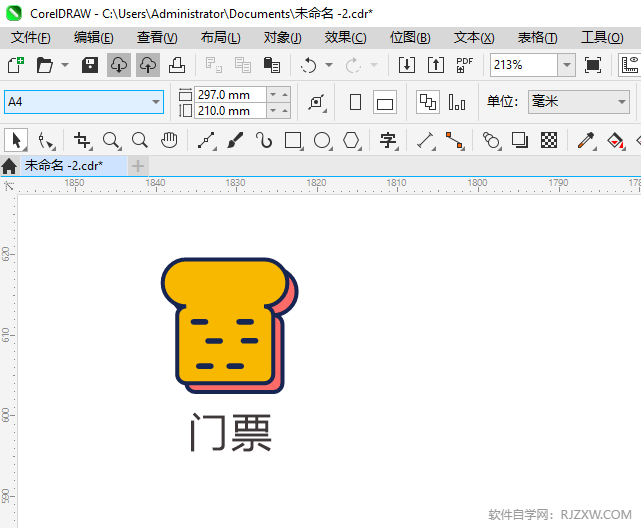The width and height of the screenshot is (641, 528).
Task: Expand the 213% zoom level dropdown
Action: (567, 65)
